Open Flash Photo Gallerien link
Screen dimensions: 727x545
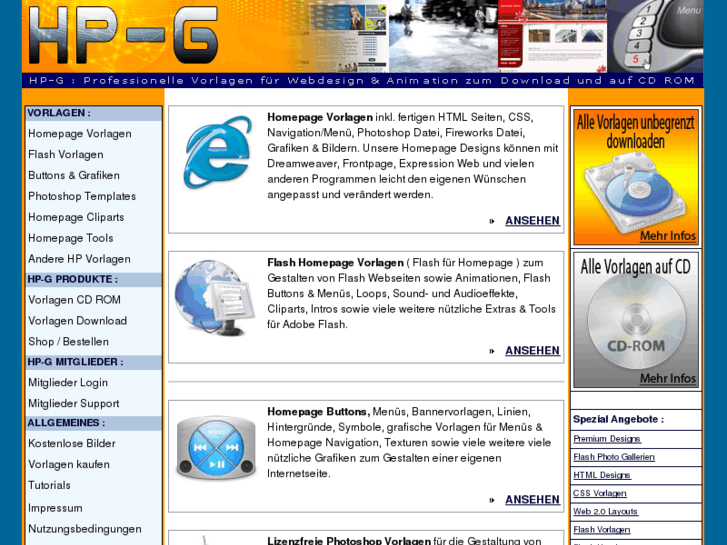(614, 457)
